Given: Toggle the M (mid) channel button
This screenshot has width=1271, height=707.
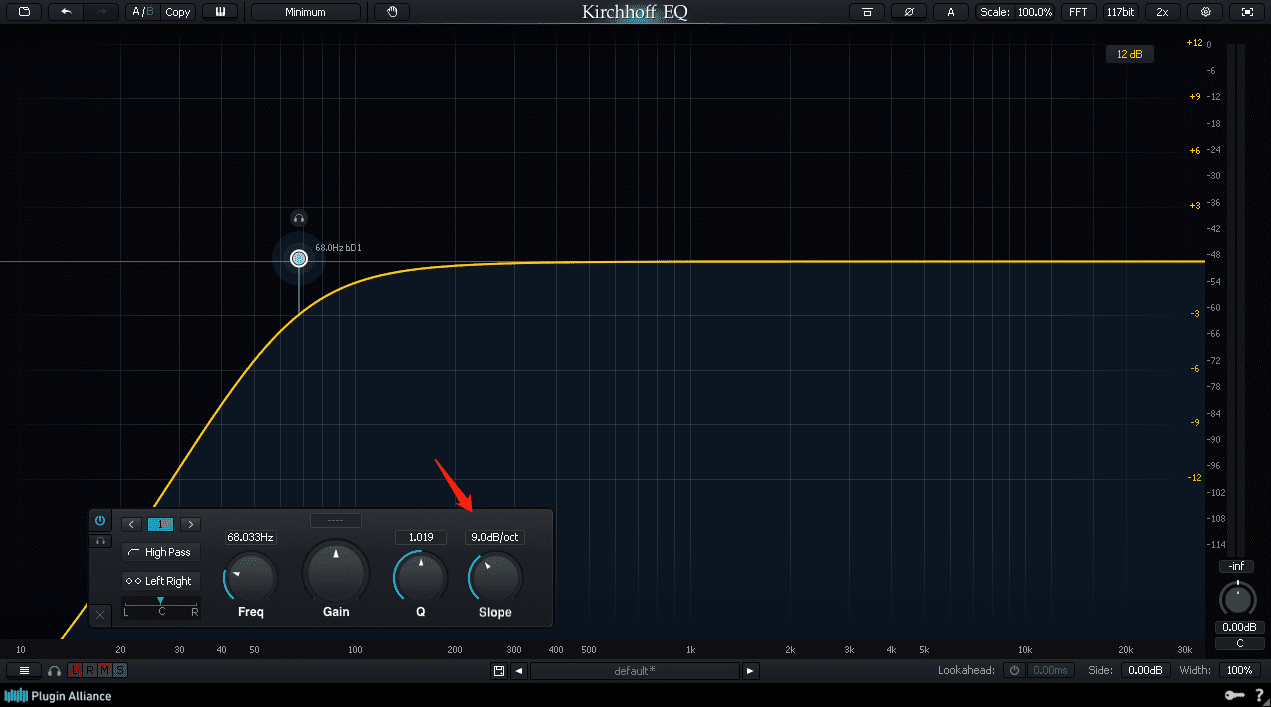Looking at the screenshot, I should (105, 670).
